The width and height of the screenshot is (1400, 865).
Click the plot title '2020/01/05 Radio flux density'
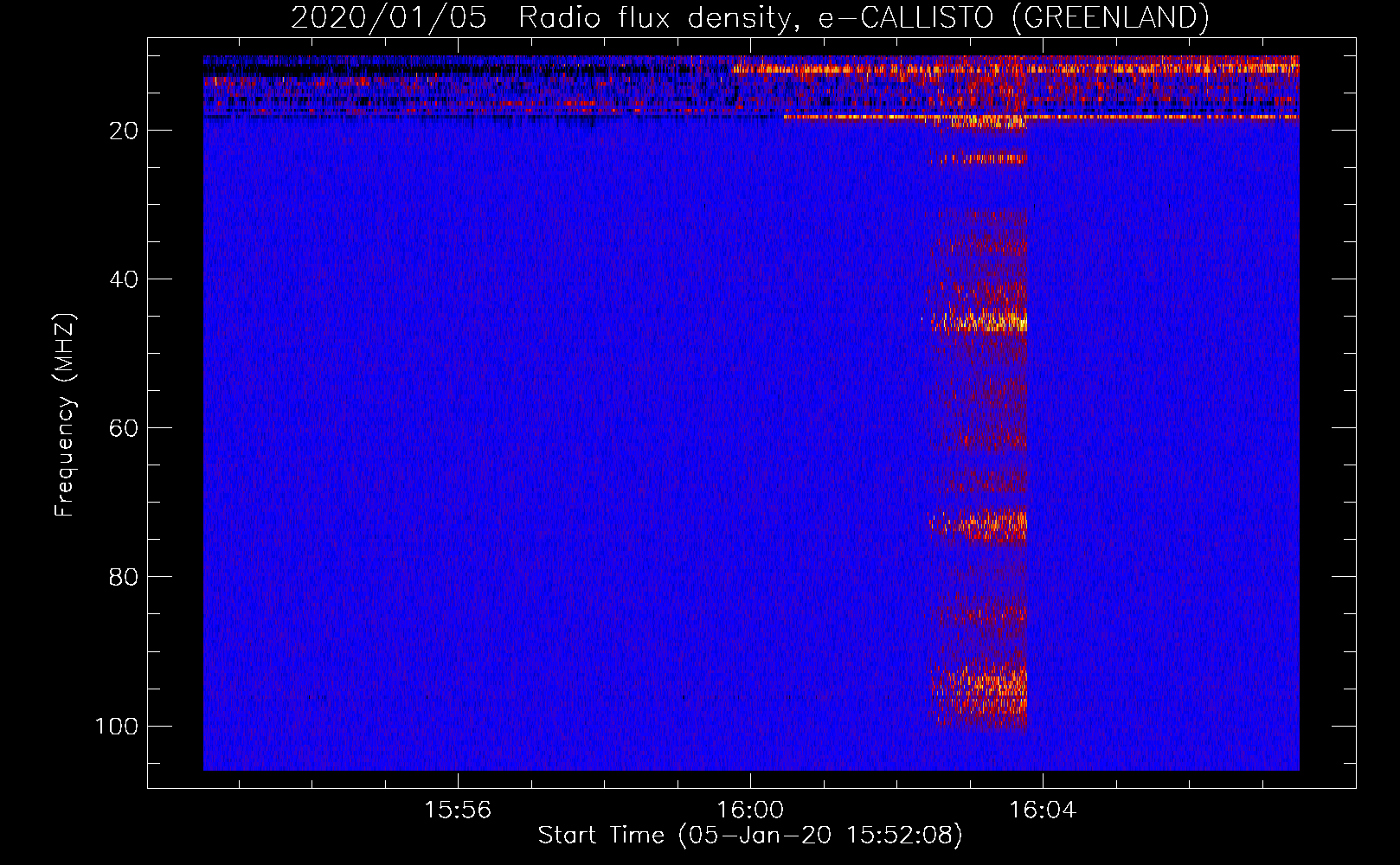click(x=749, y=17)
